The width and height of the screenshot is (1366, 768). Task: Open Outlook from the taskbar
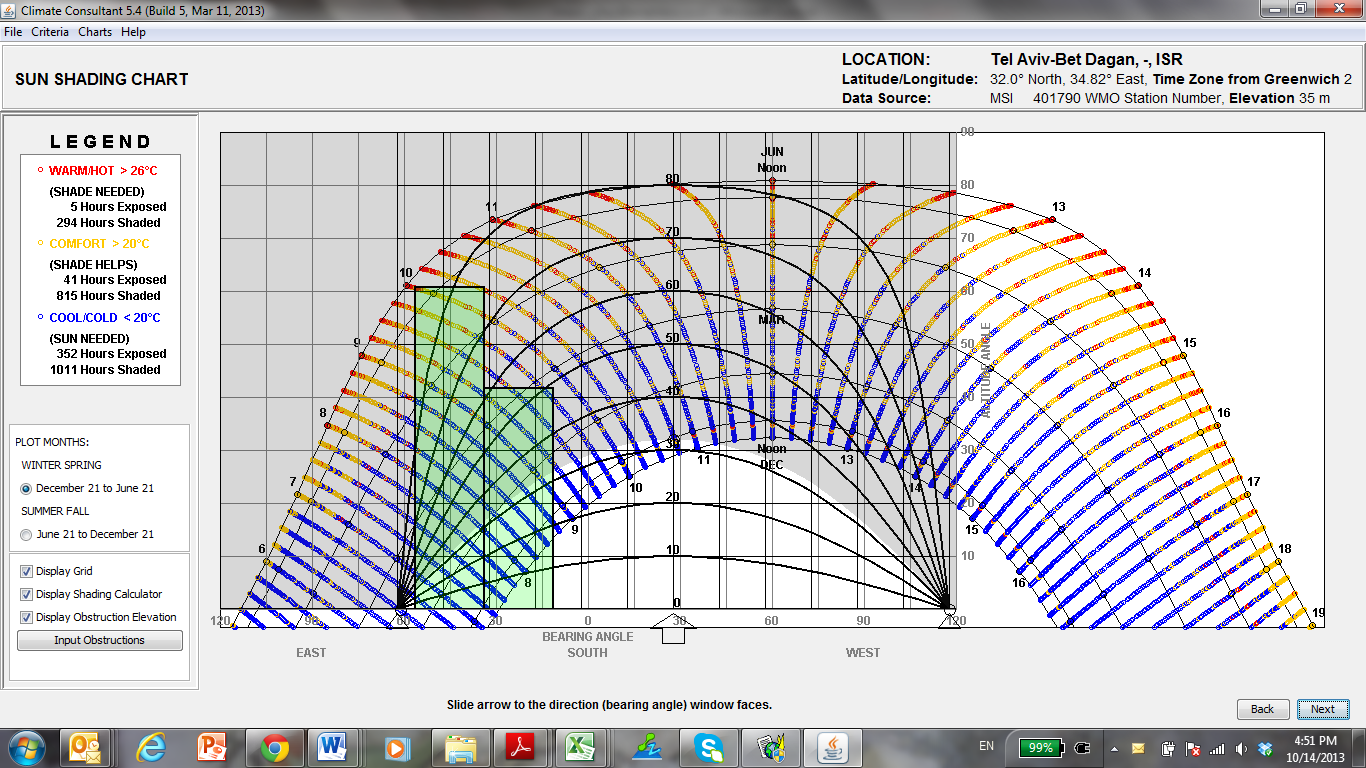(x=85, y=747)
